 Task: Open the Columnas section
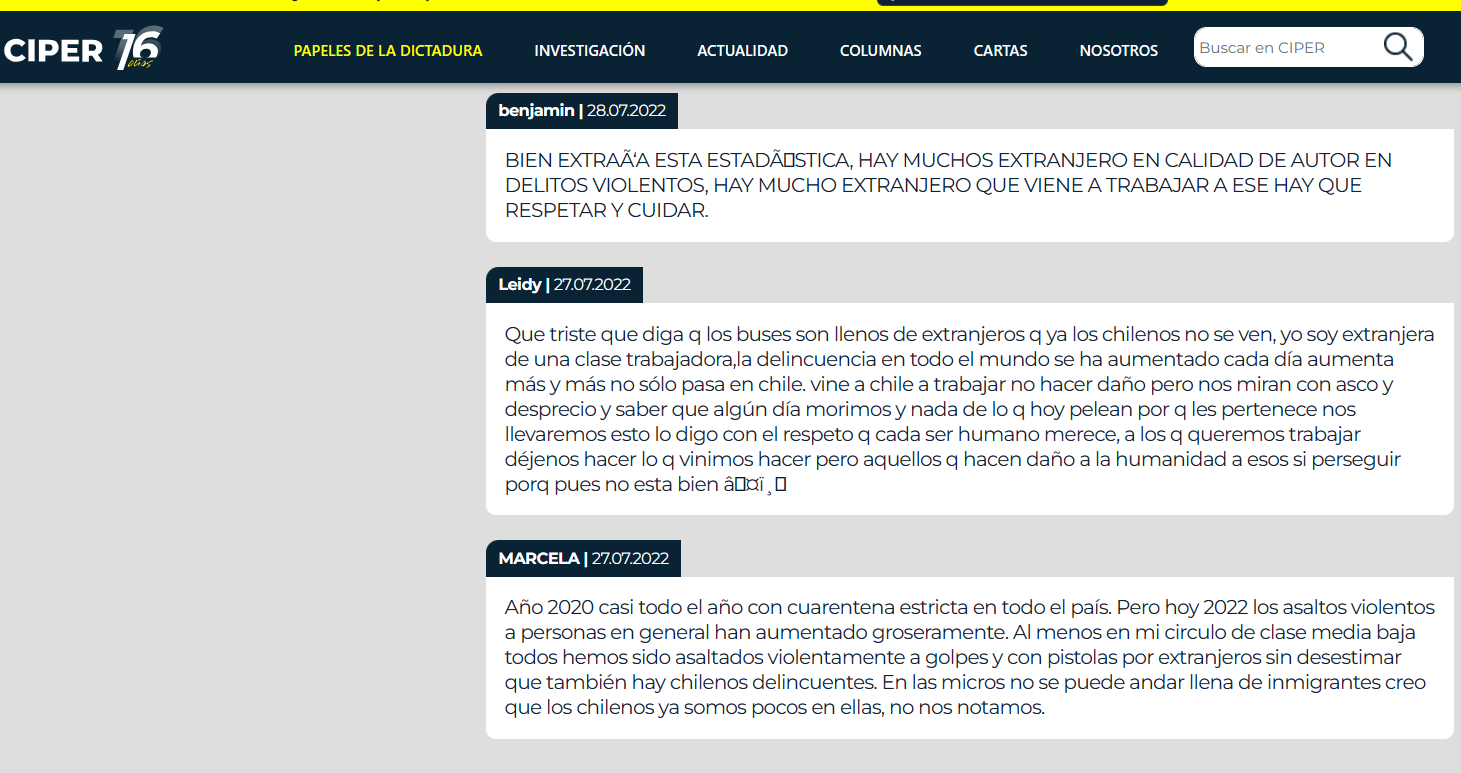point(881,50)
